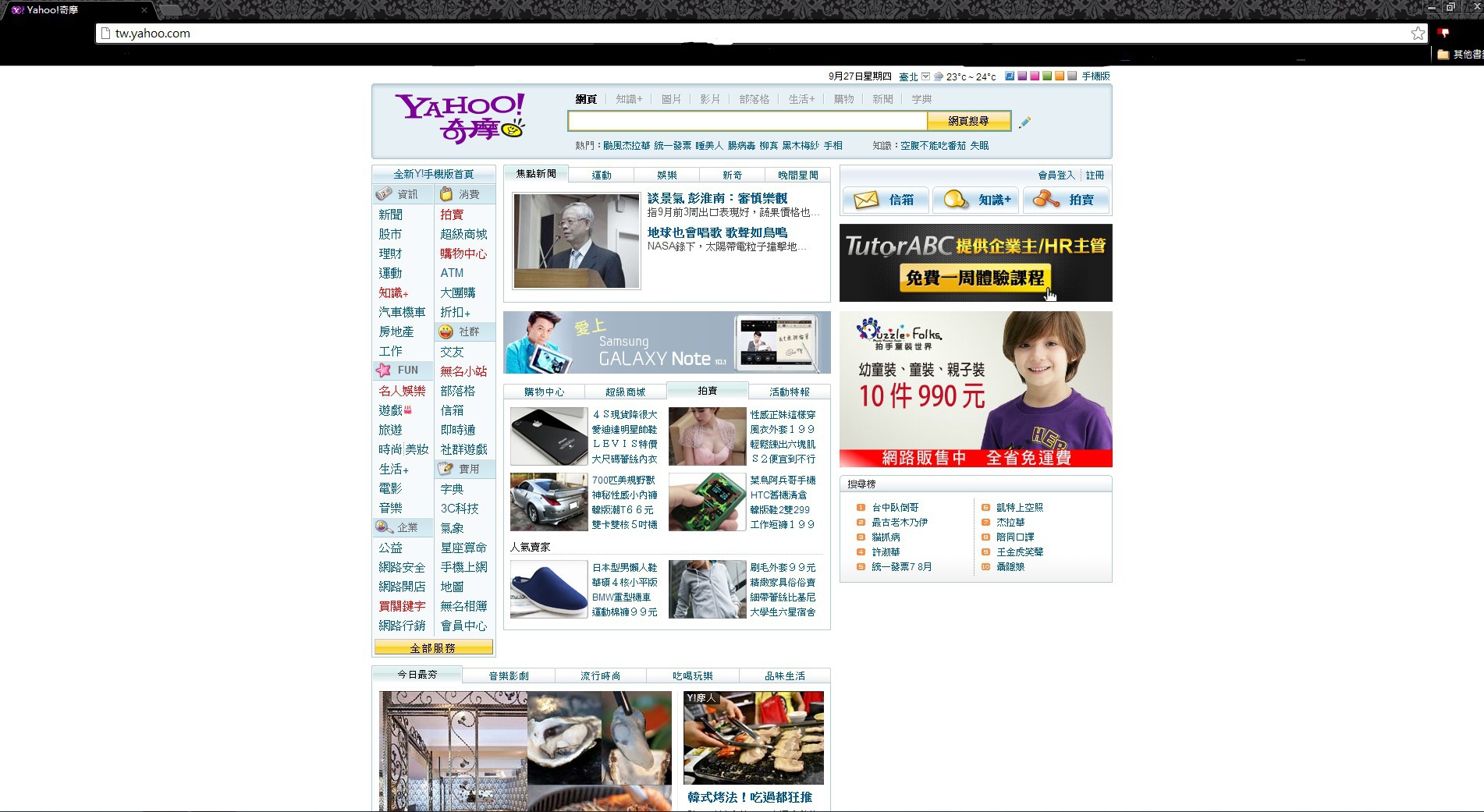Click the 消費 shopping bag category header

tap(465, 194)
